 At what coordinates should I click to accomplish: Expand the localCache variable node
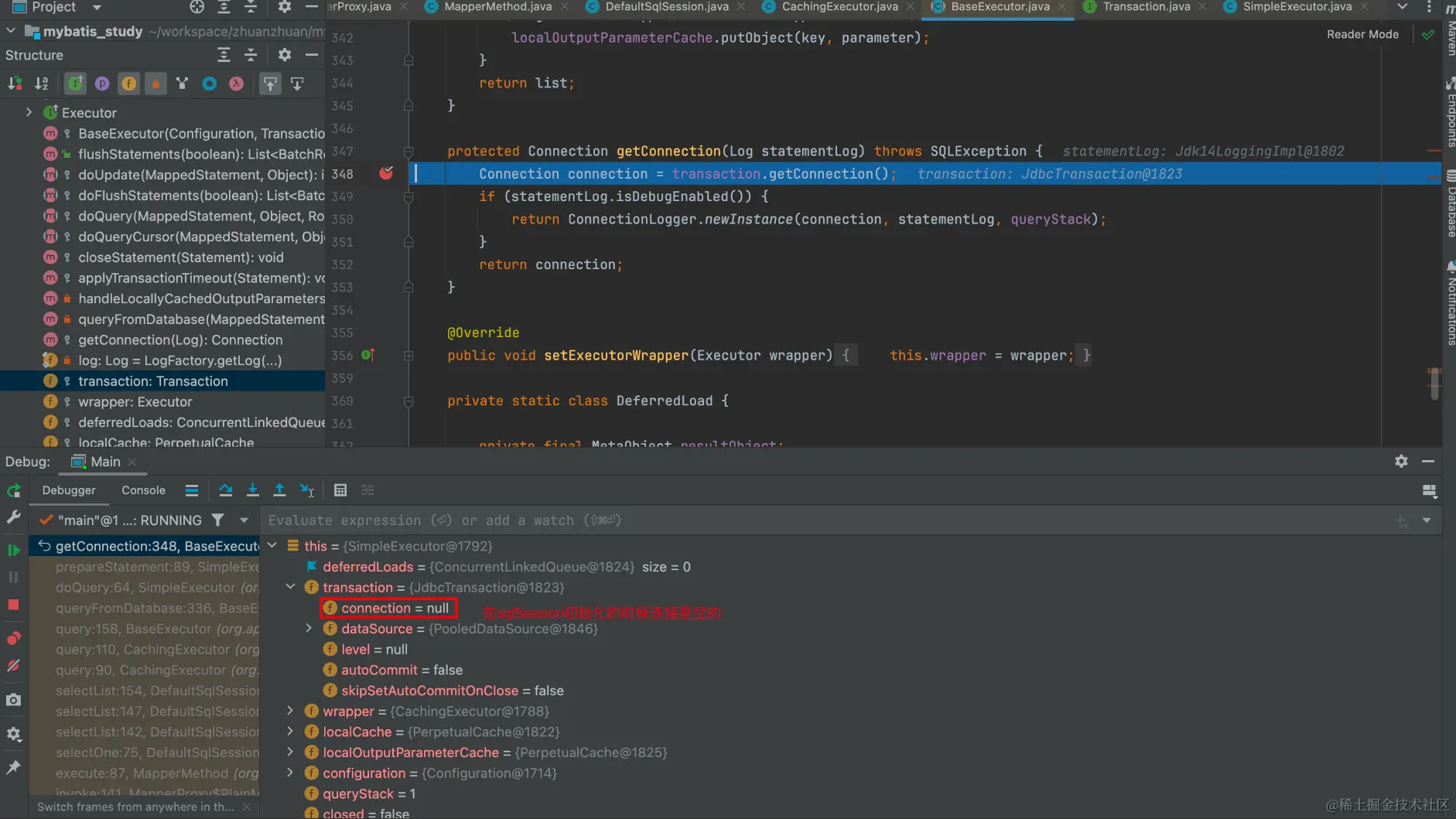(x=290, y=732)
